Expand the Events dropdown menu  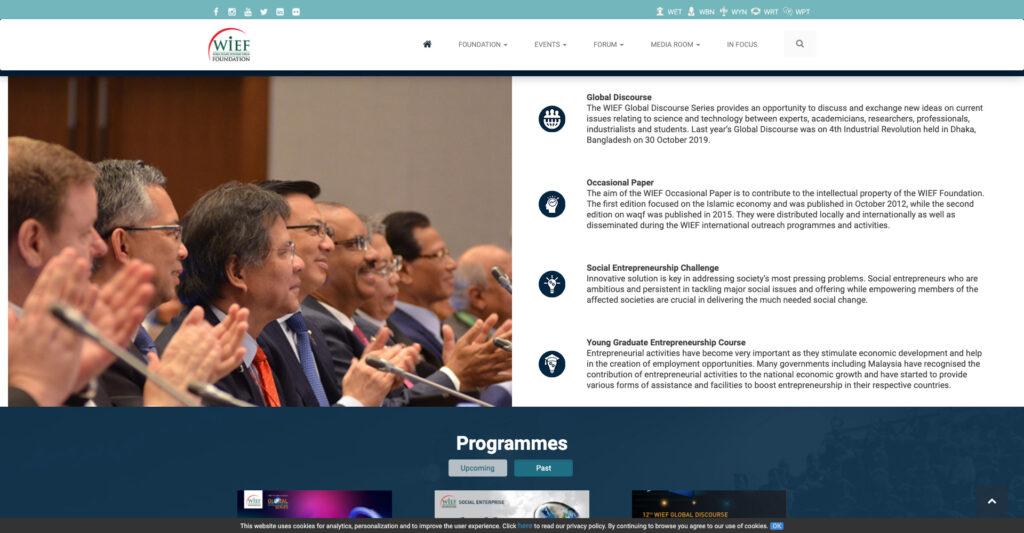pyautogui.click(x=550, y=45)
